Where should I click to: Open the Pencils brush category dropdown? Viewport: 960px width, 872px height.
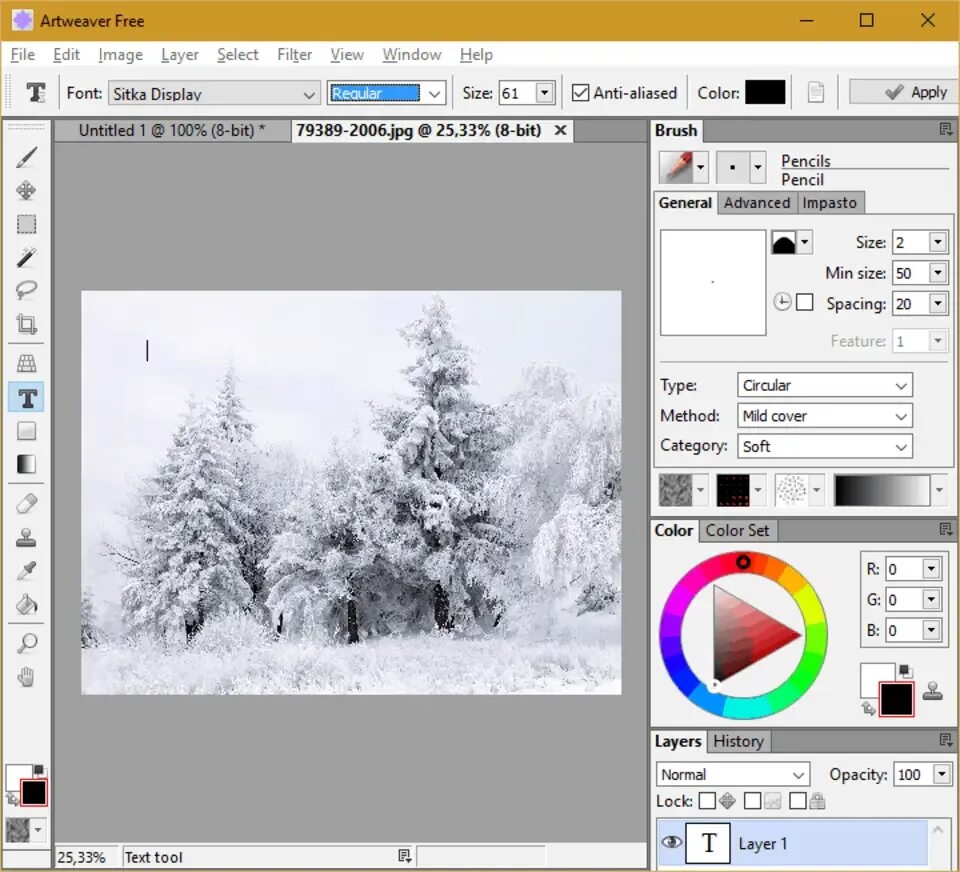[700, 167]
